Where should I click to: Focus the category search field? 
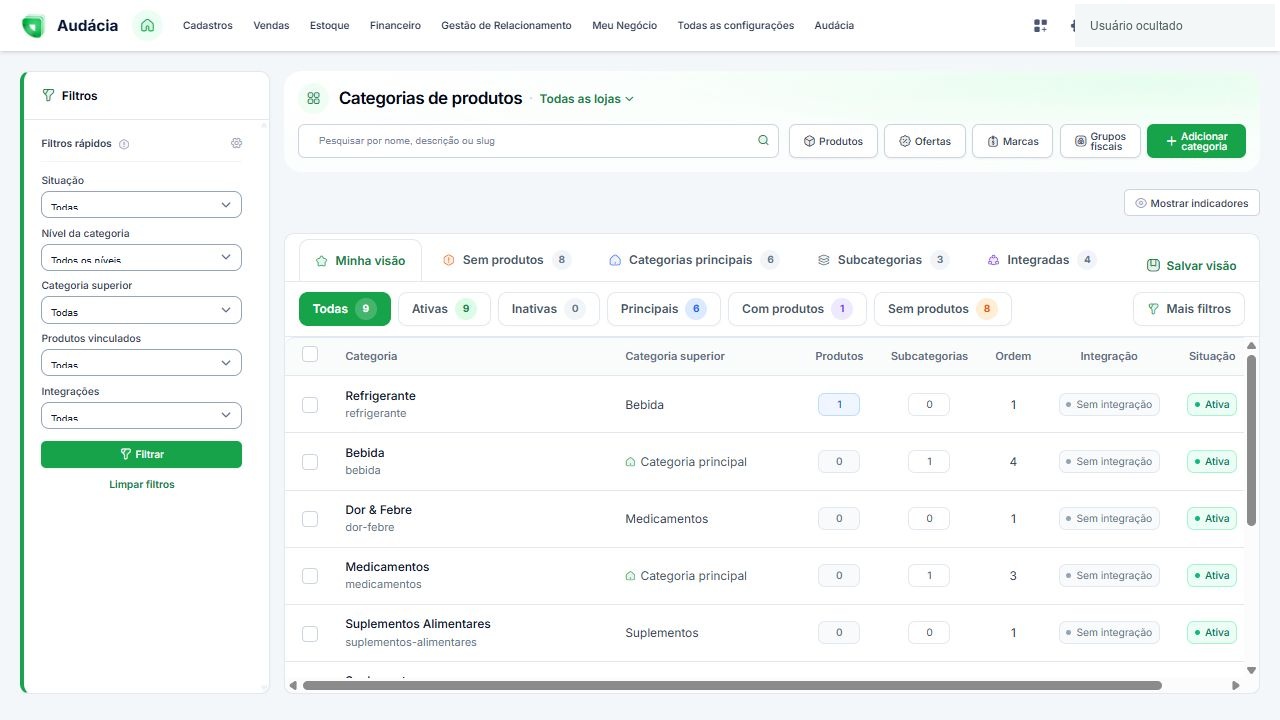click(x=538, y=141)
